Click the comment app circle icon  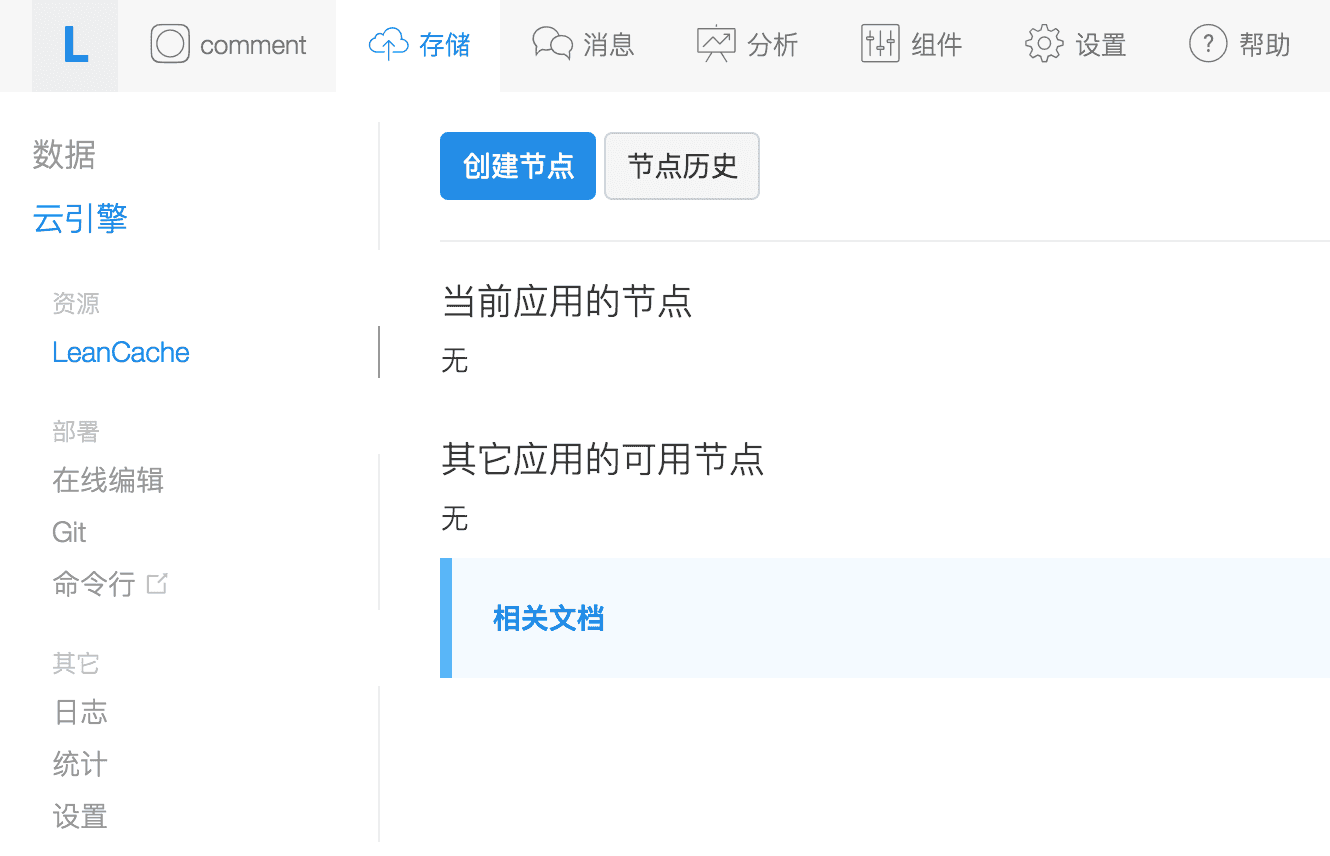tap(170, 45)
